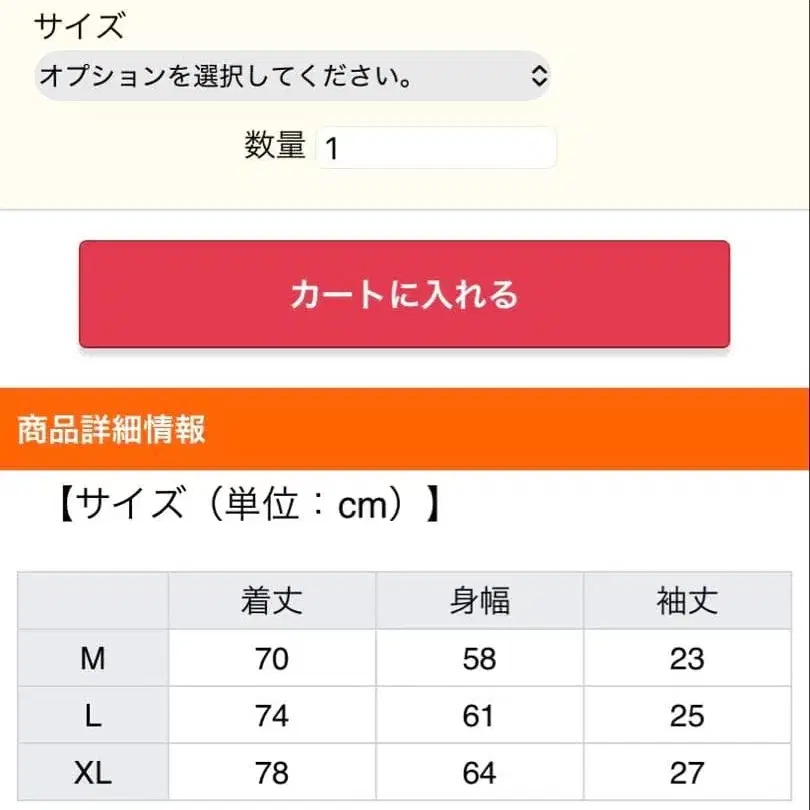Click the XL size row label

93,773
